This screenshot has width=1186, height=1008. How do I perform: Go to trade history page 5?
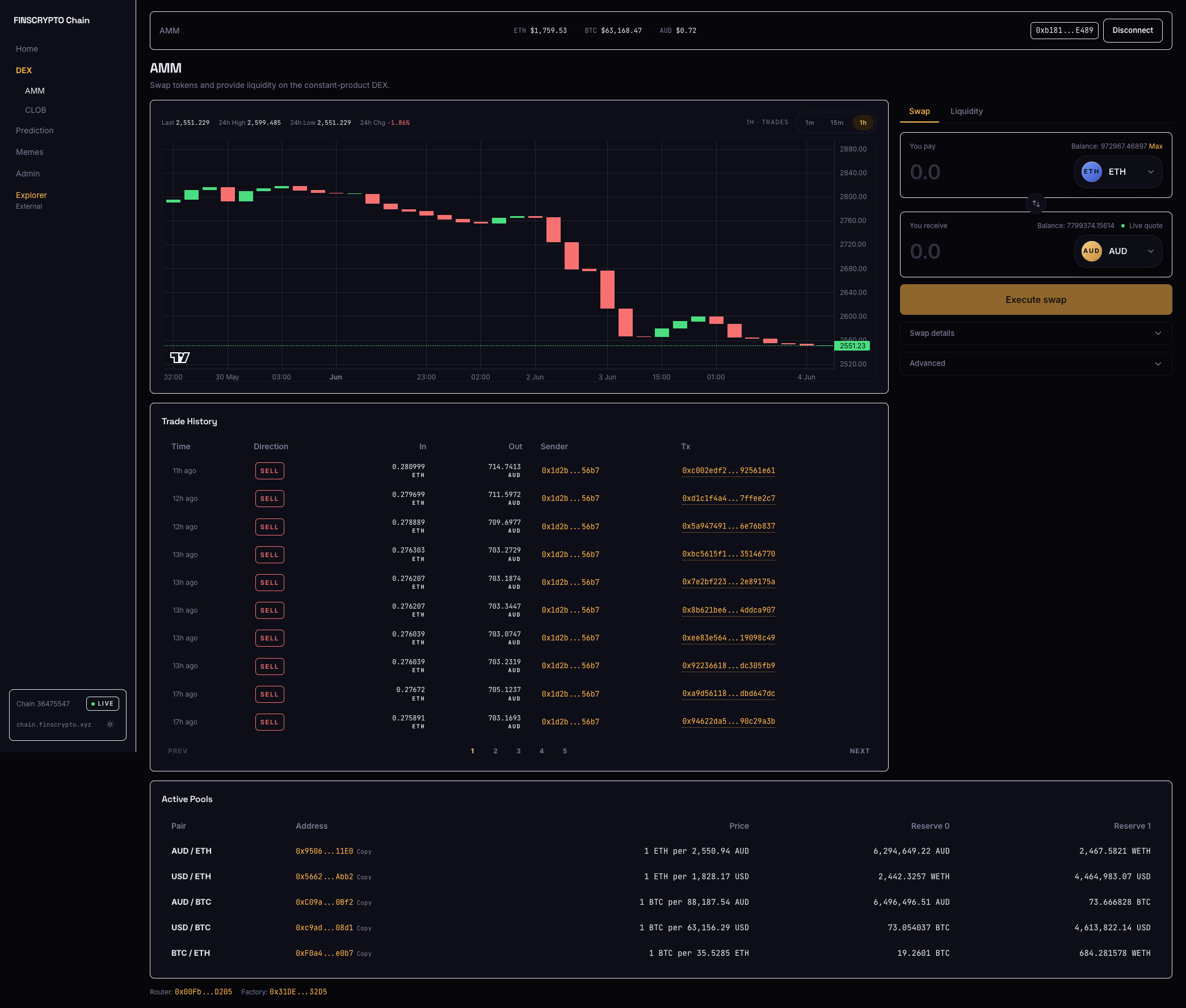[565, 752]
